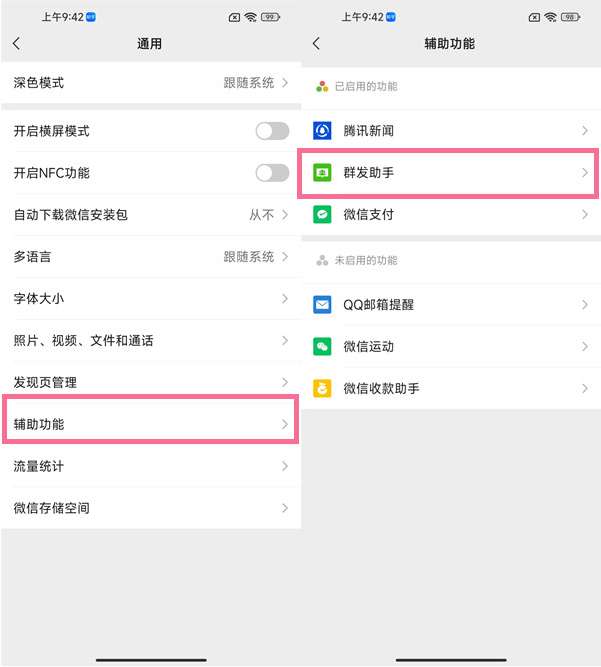Tap the 微信运动 icon
601x667 pixels.
[322, 347]
